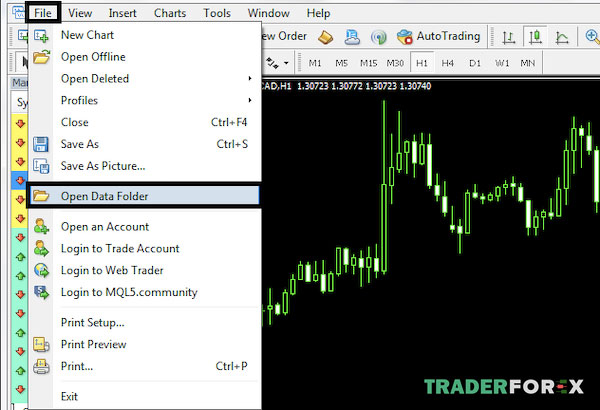Click the New Order toolbar button
The width and height of the screenshot is (600, 410).
pyautogui.click(x=285, y=36)
